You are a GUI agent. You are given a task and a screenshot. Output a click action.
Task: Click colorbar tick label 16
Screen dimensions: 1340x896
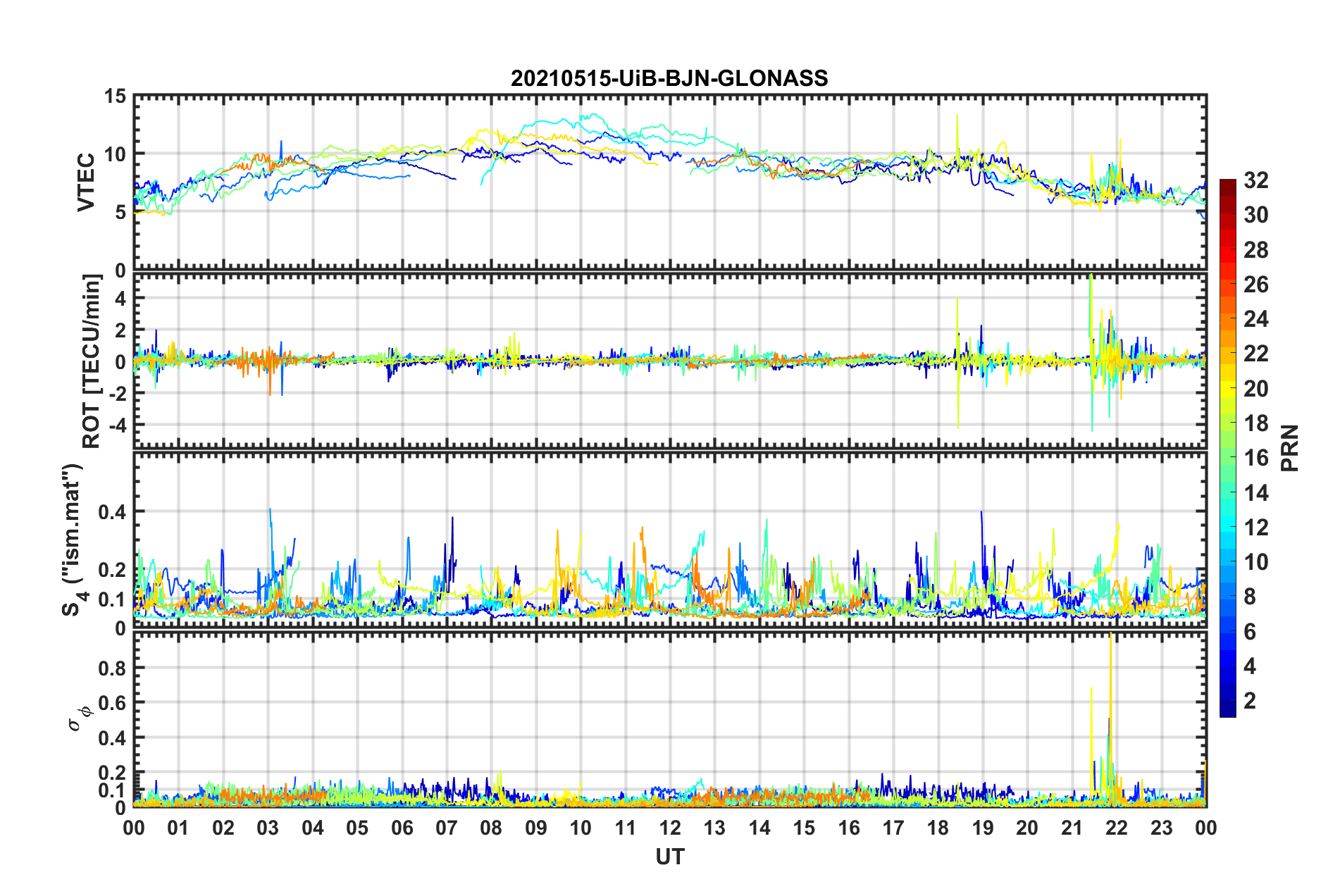tap(1255, 458)
